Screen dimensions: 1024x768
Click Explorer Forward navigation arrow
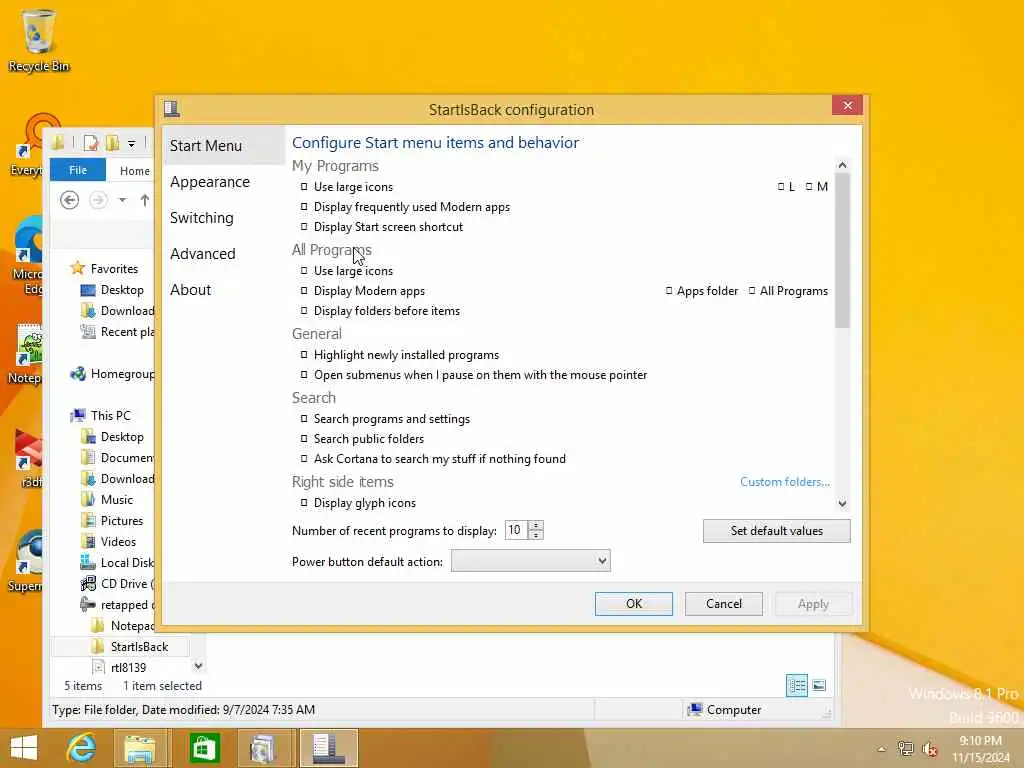point(98,200)
